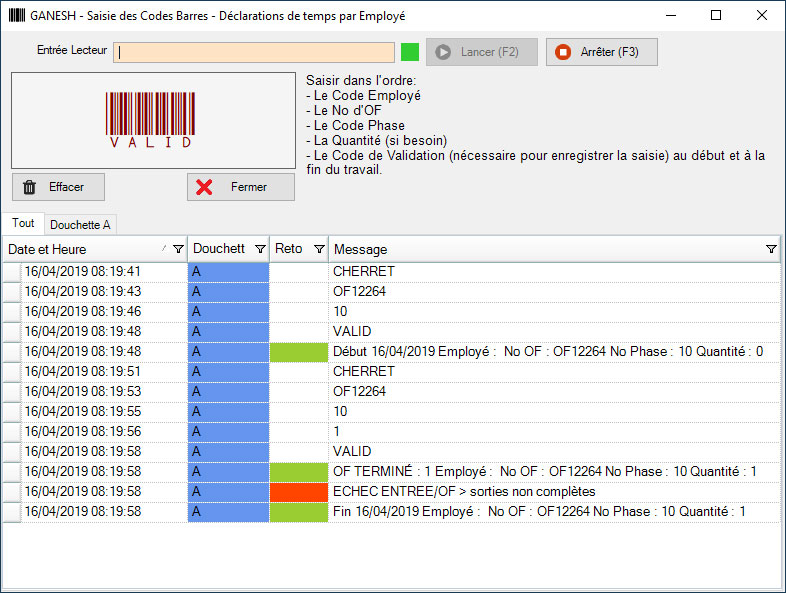
Task: Click the Début 16/04/2019 message row
Action: coord(548,352)
